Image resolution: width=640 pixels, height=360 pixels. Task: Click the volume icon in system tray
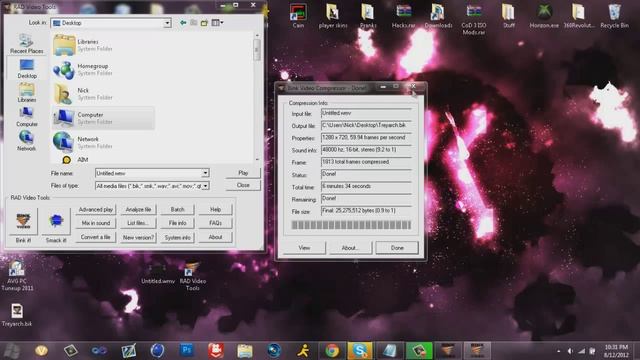click(x=570, y=351)
